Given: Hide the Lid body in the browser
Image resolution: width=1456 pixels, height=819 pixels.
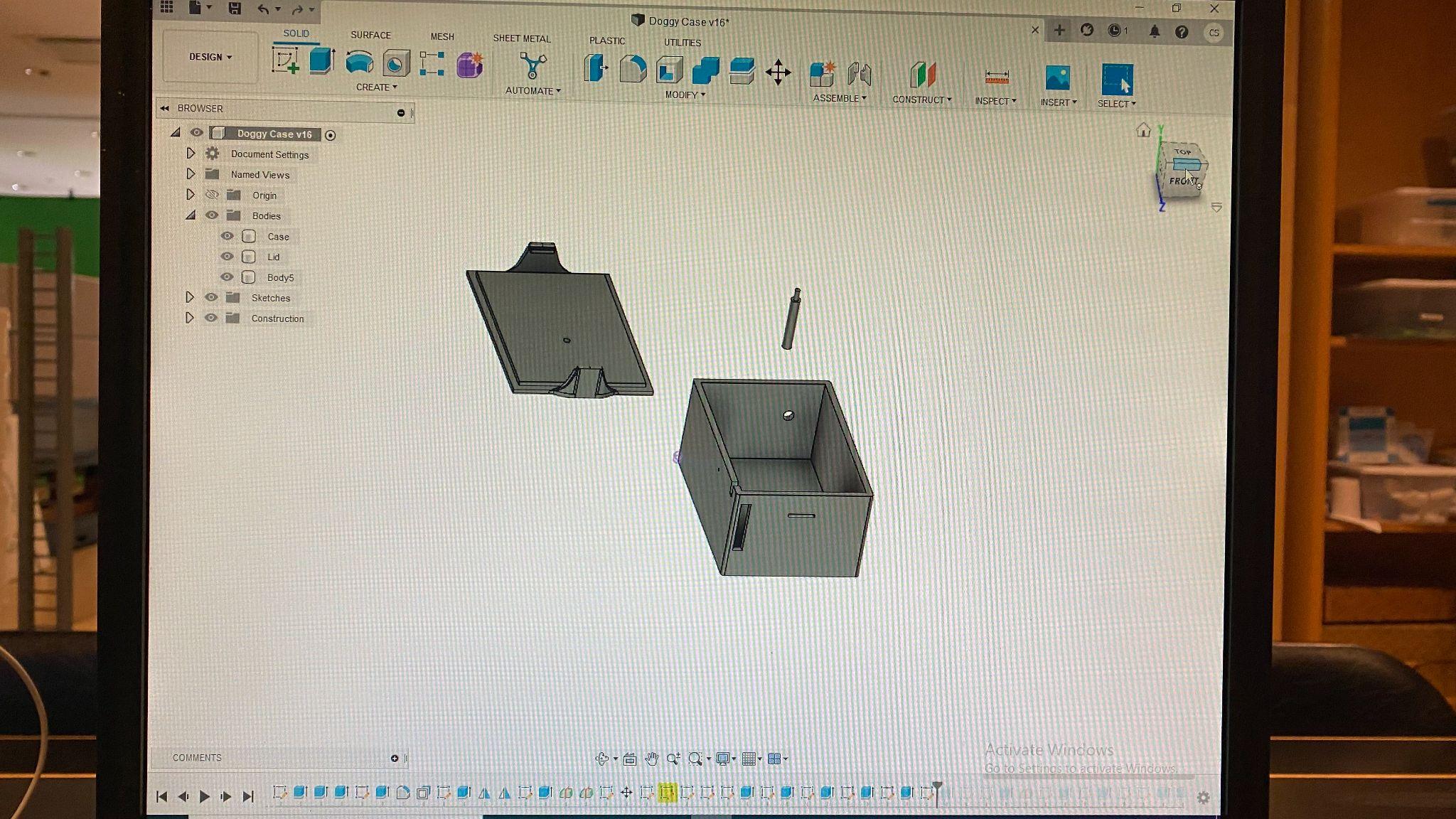Looking at the screenshot, I should [x=227, y=257].
